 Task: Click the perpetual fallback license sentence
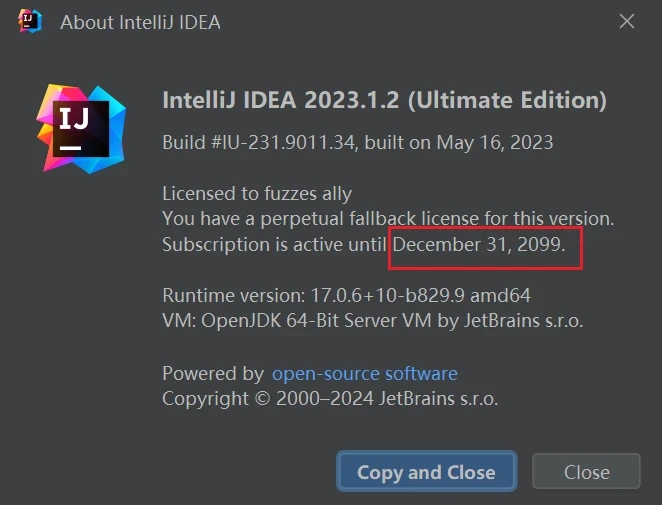pos(388,219)
